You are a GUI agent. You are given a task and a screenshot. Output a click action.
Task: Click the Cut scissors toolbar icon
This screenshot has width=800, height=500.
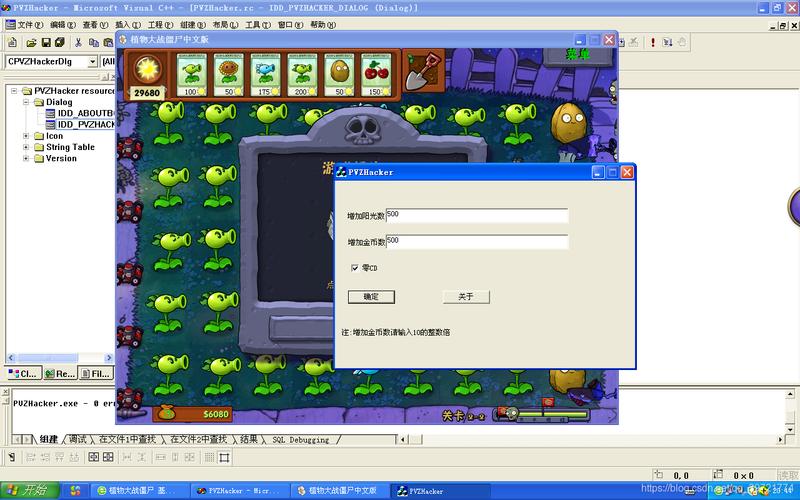[77, 43]
